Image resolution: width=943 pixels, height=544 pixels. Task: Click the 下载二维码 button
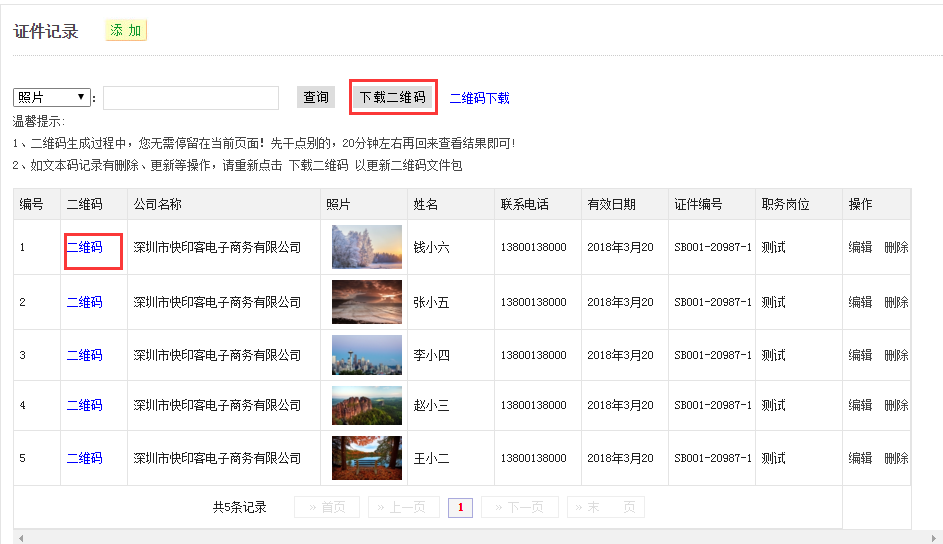point(392,97)
